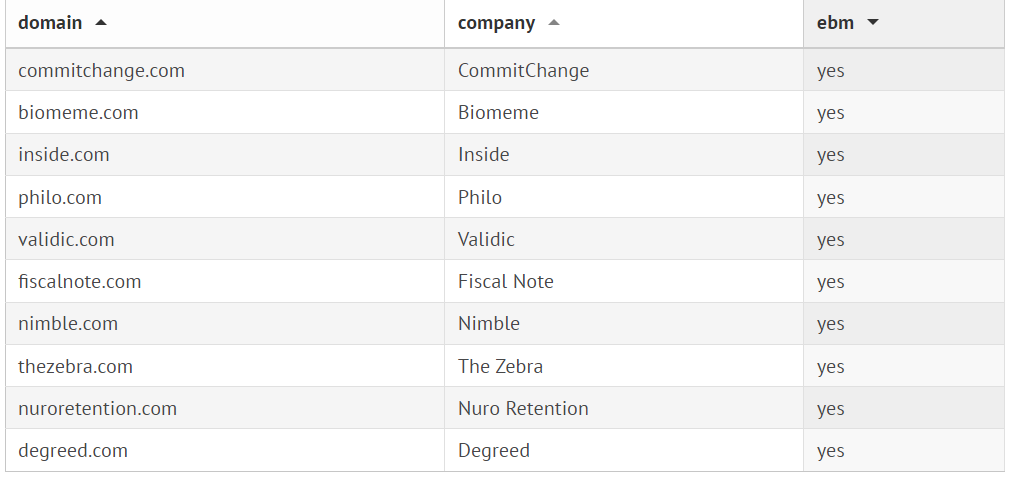Click the validic.com domain cell
1012x478 pixels.
[x=66, y=240]
